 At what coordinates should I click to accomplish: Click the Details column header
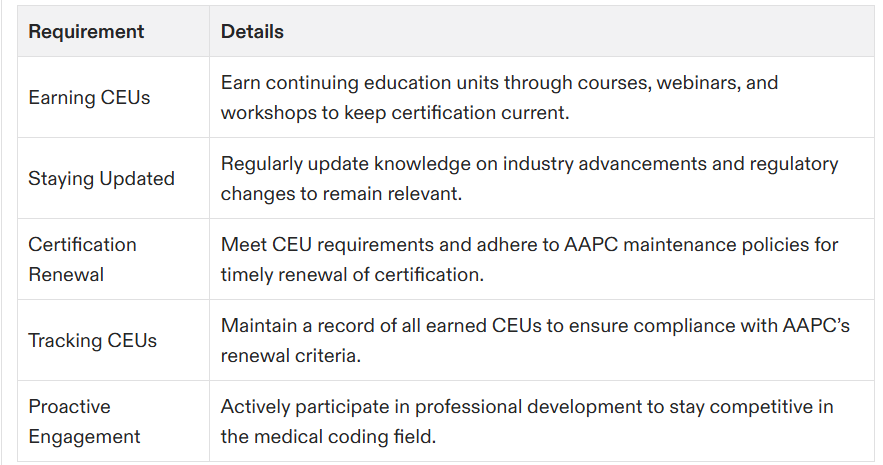coord(542,32)
